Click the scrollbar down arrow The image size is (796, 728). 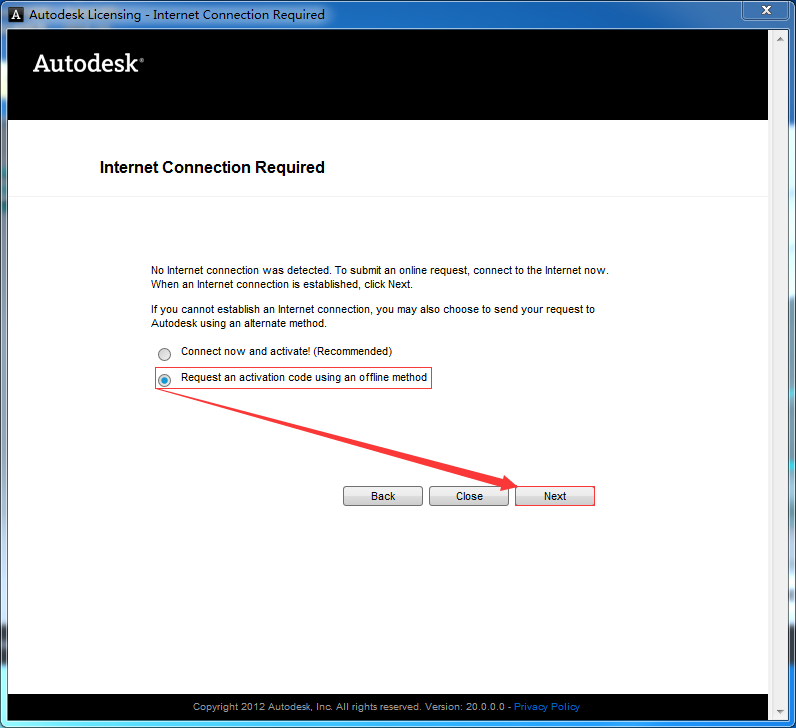pyautogui.click(x=780, y=712)
